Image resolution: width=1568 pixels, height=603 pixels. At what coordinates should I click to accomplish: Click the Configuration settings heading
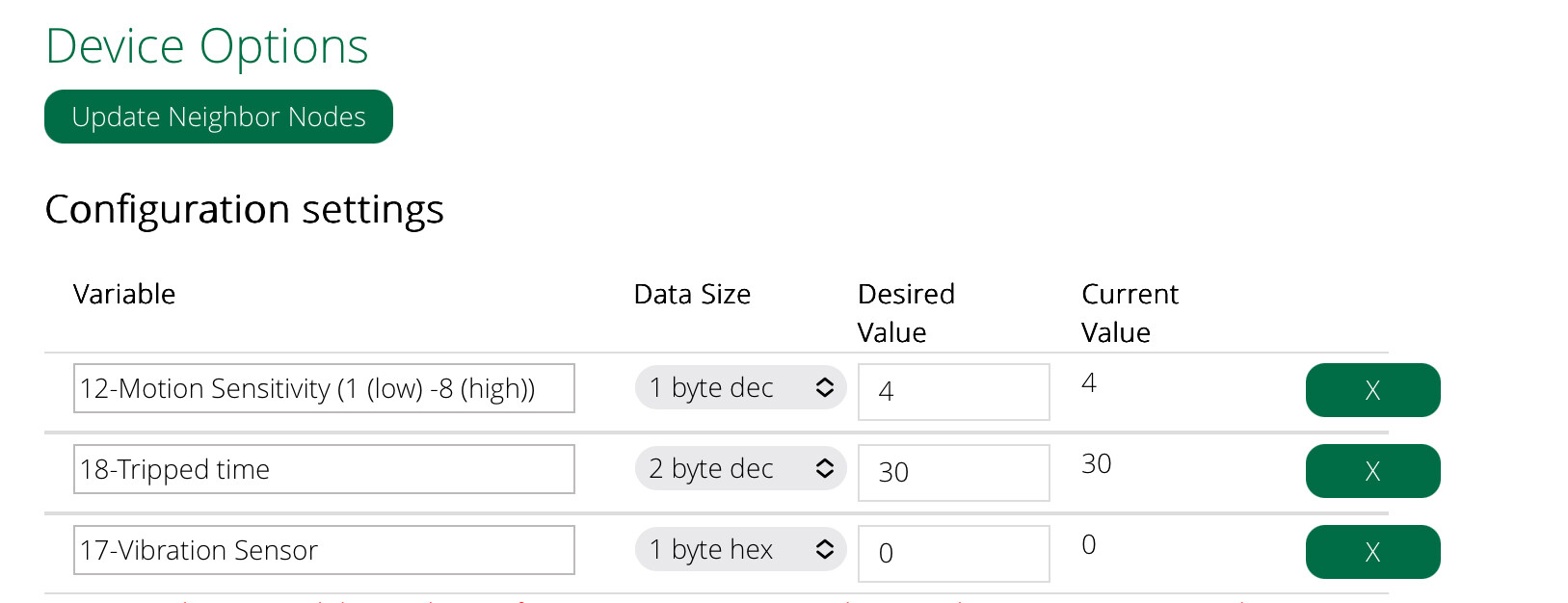244,209
